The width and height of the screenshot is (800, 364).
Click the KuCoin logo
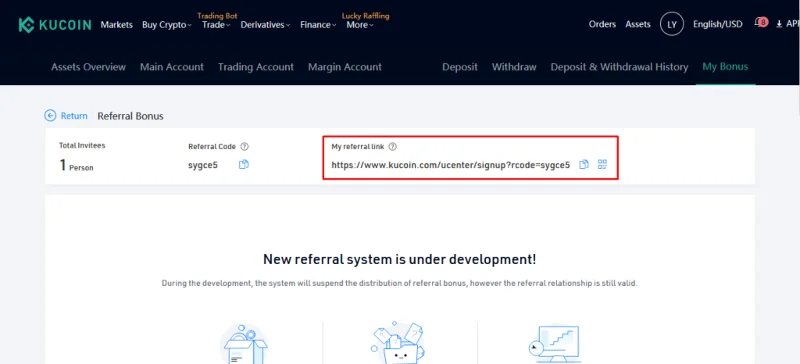[x=55, y=25]
